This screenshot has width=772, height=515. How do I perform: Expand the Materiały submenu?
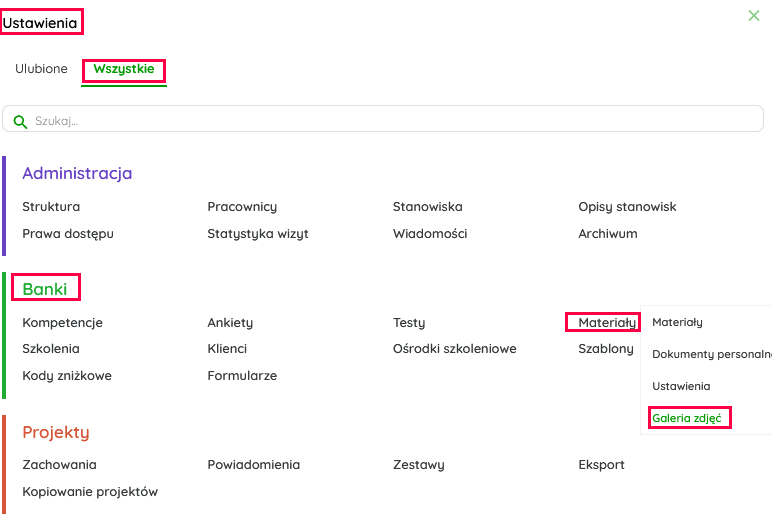[x=606, y=322]
